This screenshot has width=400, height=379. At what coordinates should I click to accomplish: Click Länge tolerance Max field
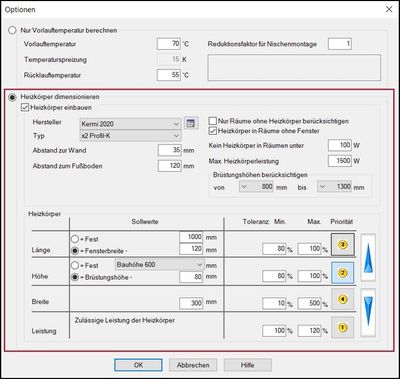pyautogui.click(x=309, y=249)
